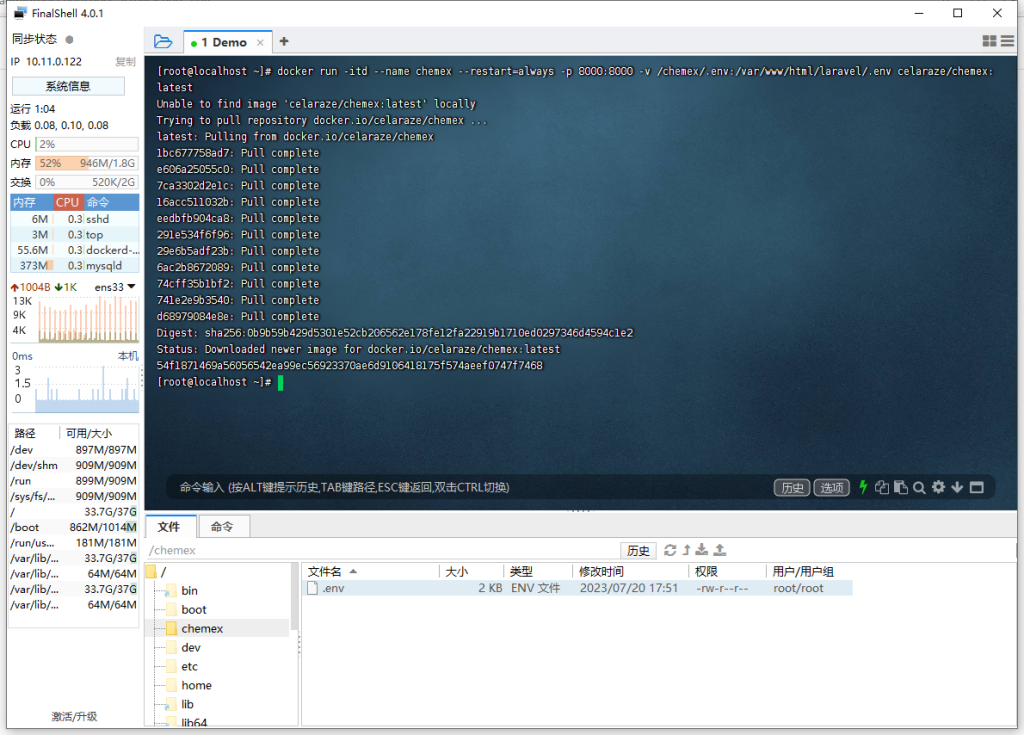Add a new tab with the plus button
Image resolution: width=1024 pixels, height=735 pixels.
pos(283,41)
